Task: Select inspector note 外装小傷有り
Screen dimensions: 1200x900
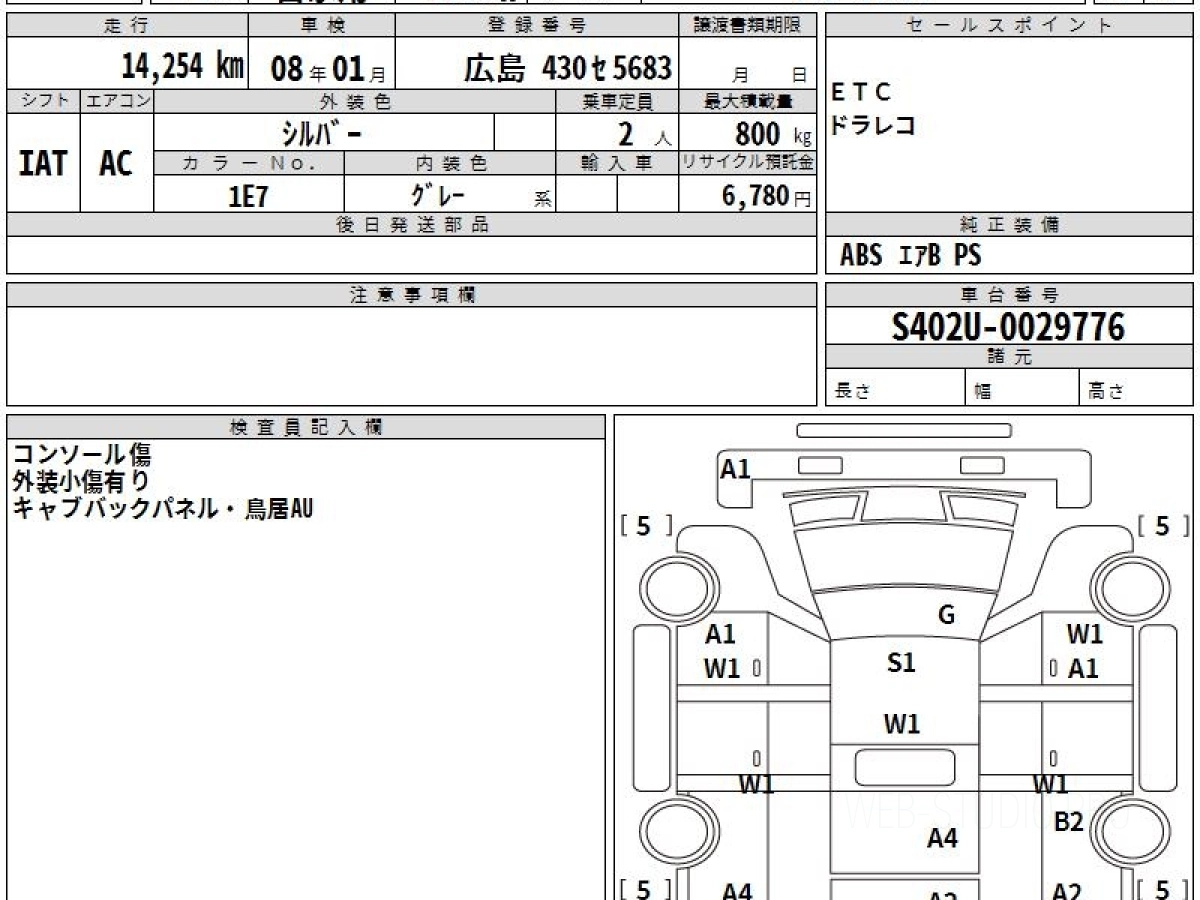Action: [82, 482]
